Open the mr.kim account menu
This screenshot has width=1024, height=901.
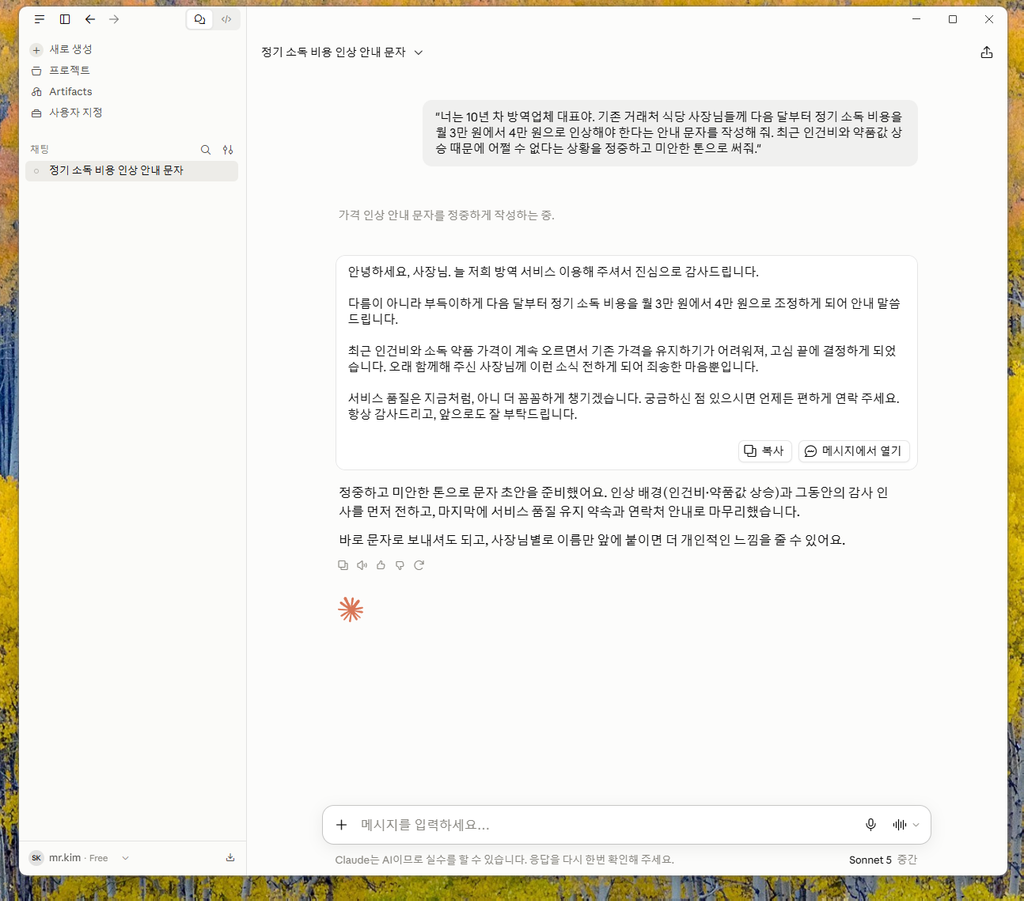(79, 858)
